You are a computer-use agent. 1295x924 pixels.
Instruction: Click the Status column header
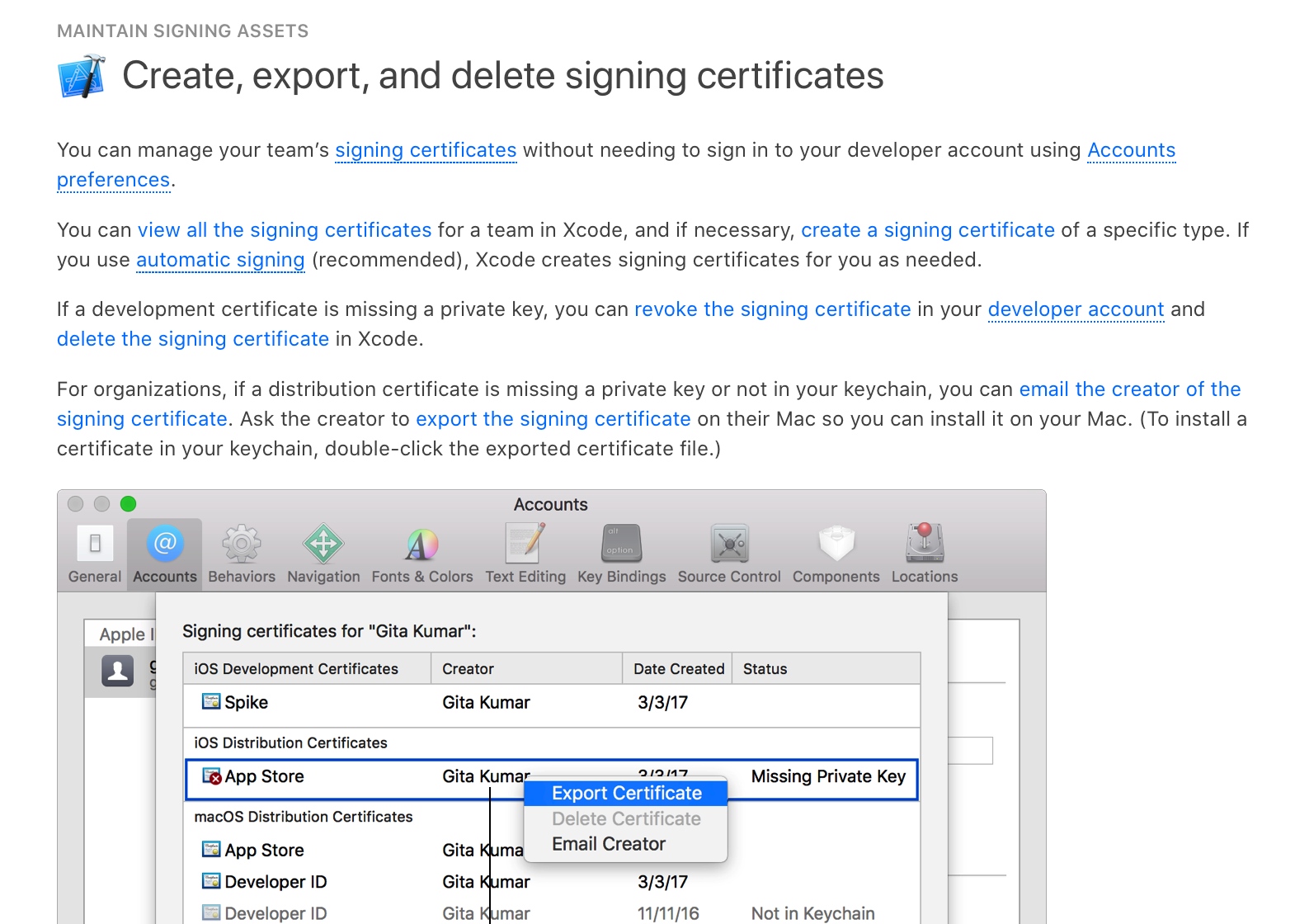(826, 669)
